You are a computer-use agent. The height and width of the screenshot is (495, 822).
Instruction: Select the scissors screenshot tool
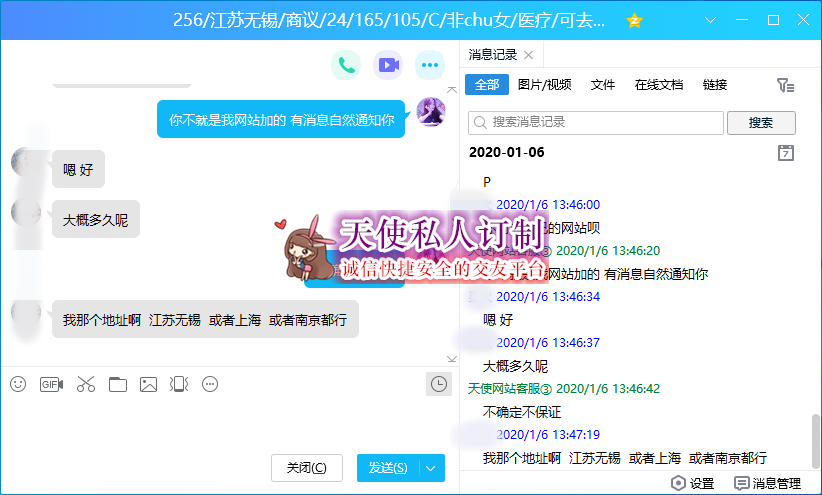(x=85, y=384)
